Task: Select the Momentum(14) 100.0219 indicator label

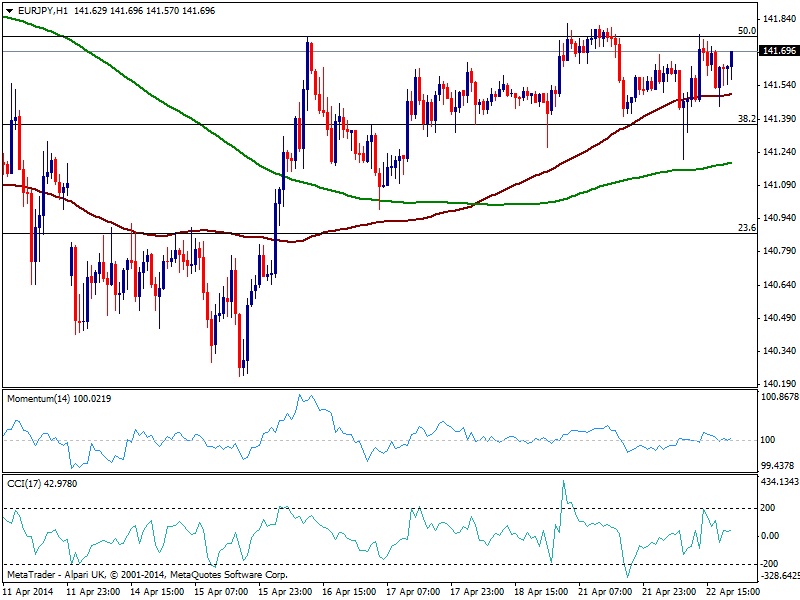Action: click(59, 398)
